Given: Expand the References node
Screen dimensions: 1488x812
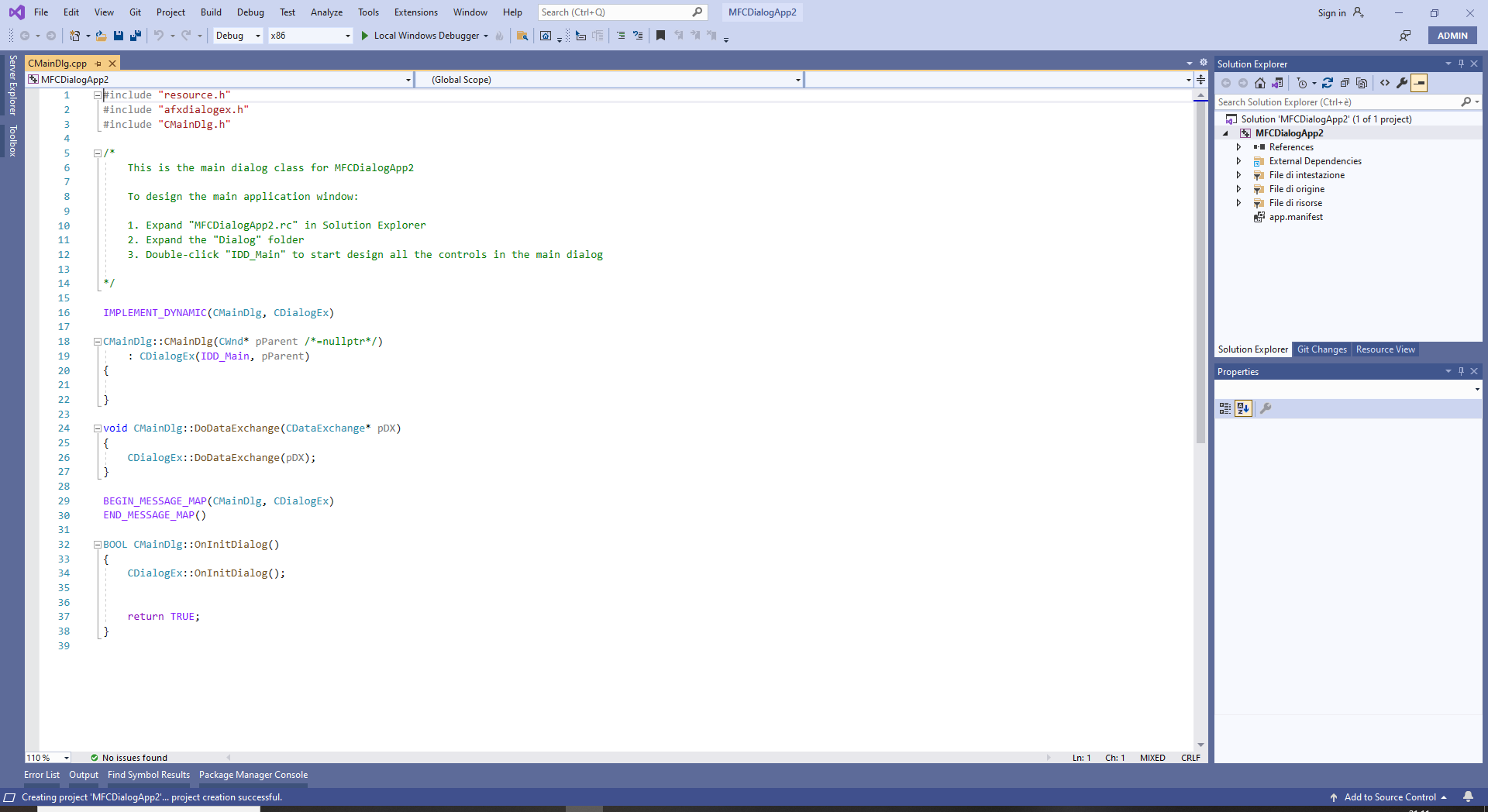Looking at the screenshot, I should tap(1238, 147).
